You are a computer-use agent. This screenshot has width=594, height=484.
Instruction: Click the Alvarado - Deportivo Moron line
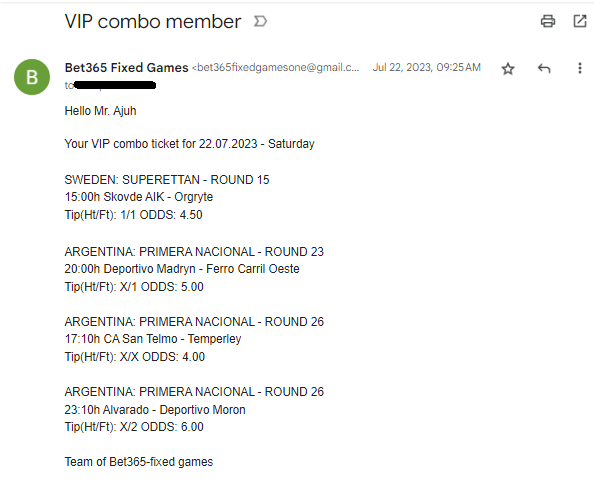(x=155, y=410)
